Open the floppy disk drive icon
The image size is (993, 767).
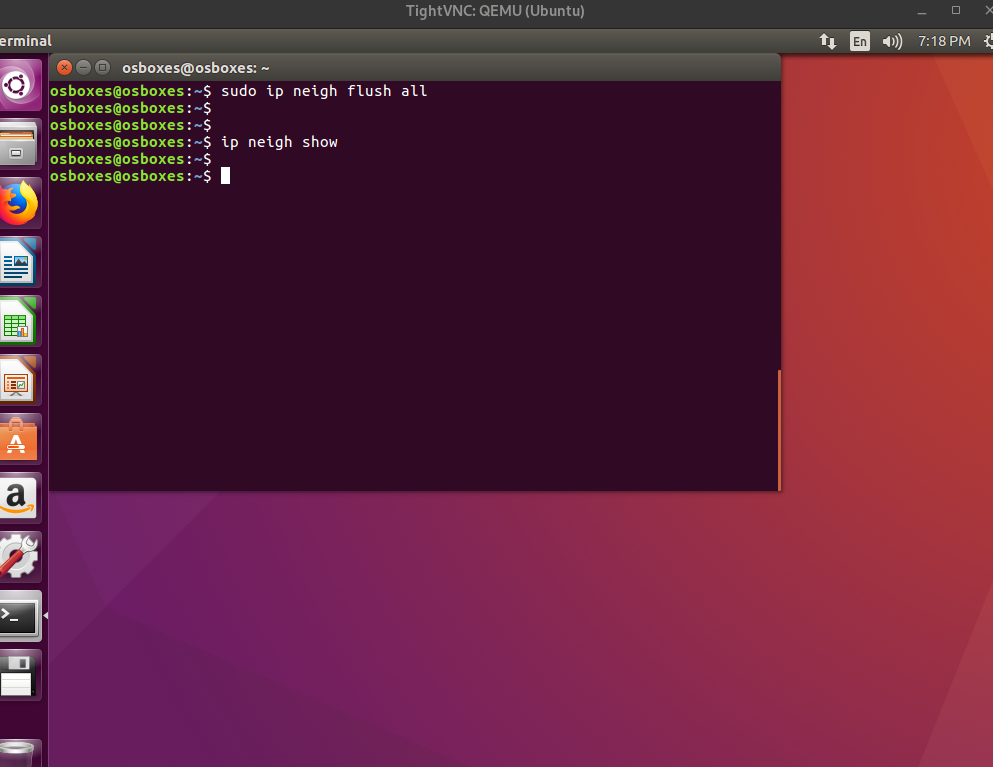point(19,675)
